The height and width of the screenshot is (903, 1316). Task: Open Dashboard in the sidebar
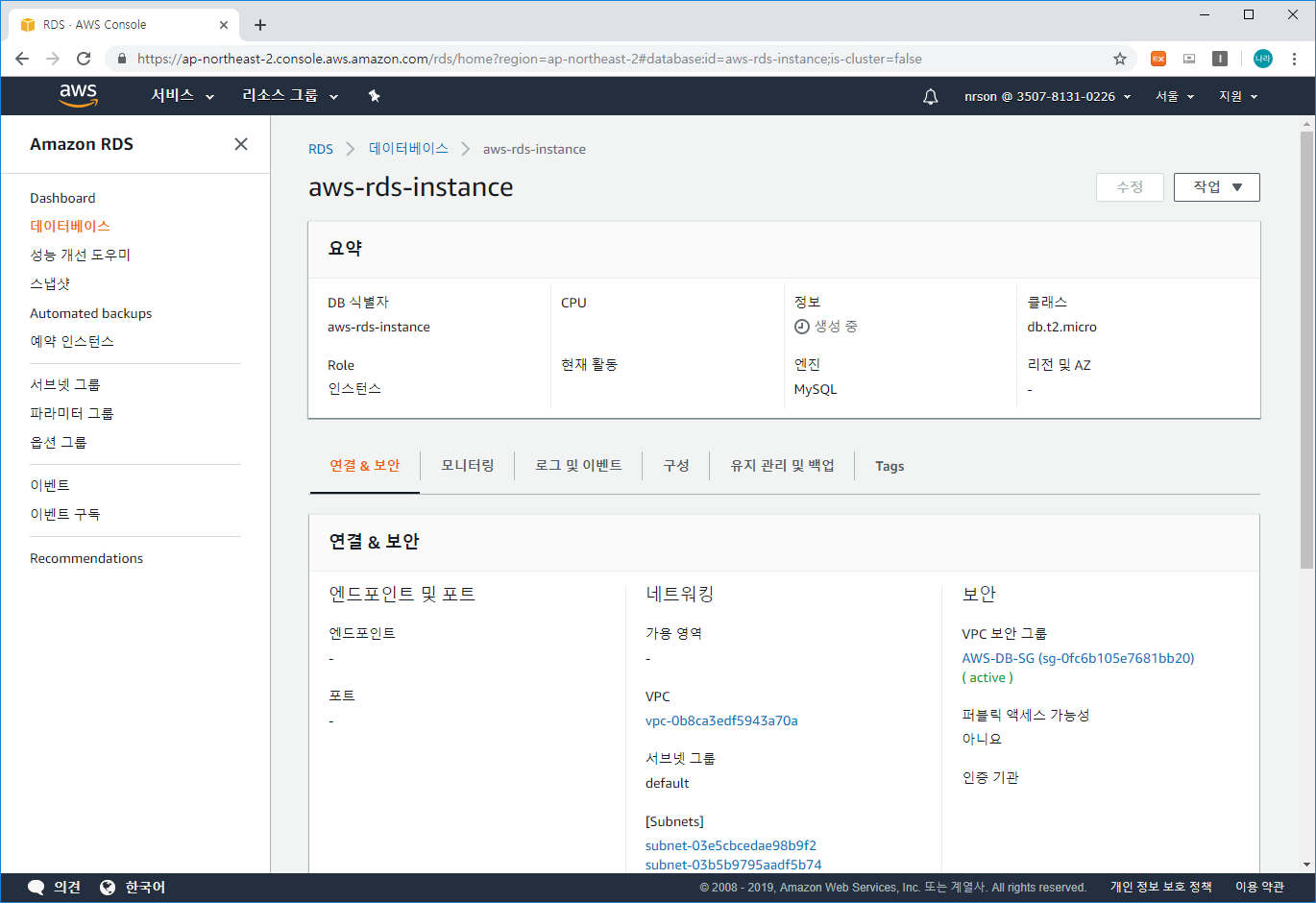pyautogui.click(x=62, y=198)
